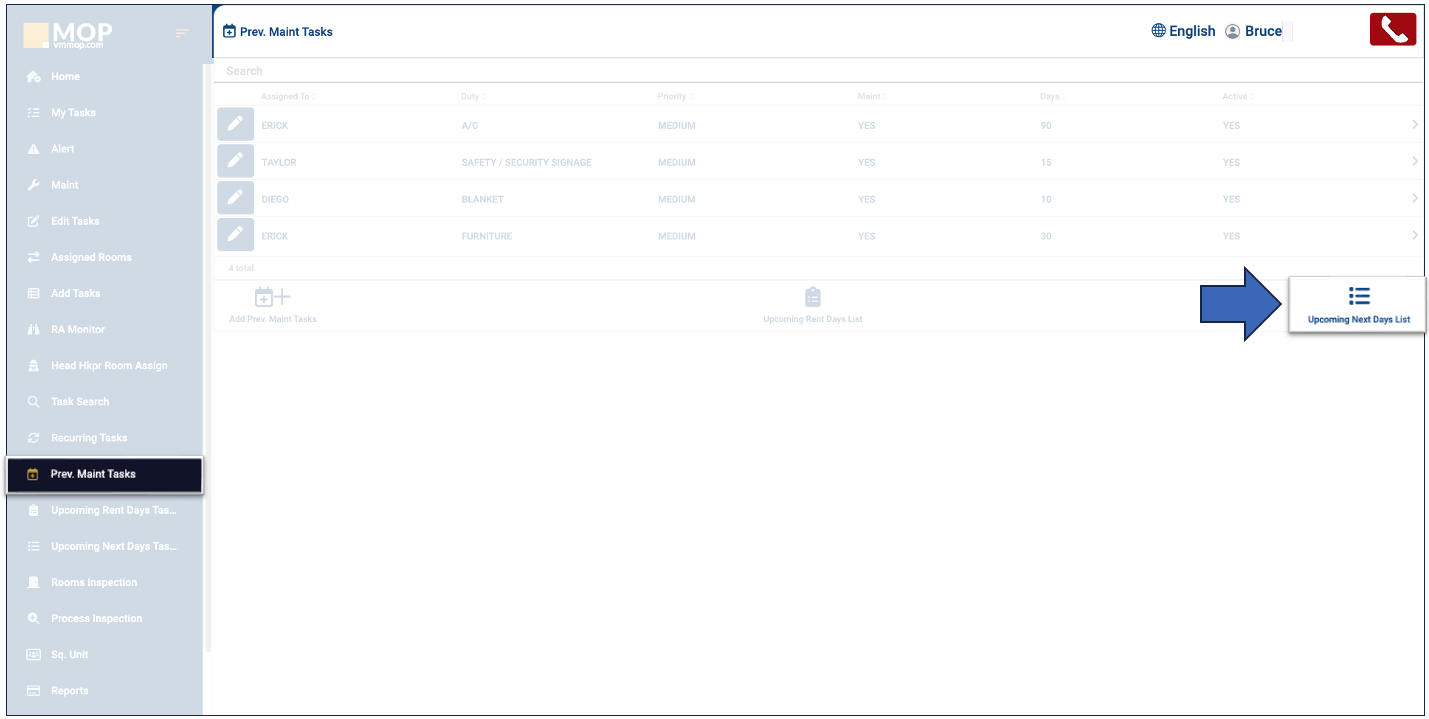This screenshot has width=1429, height=719.
Task: Collapse the sidebar using hamburger icon
Action: tap(182, 34)
